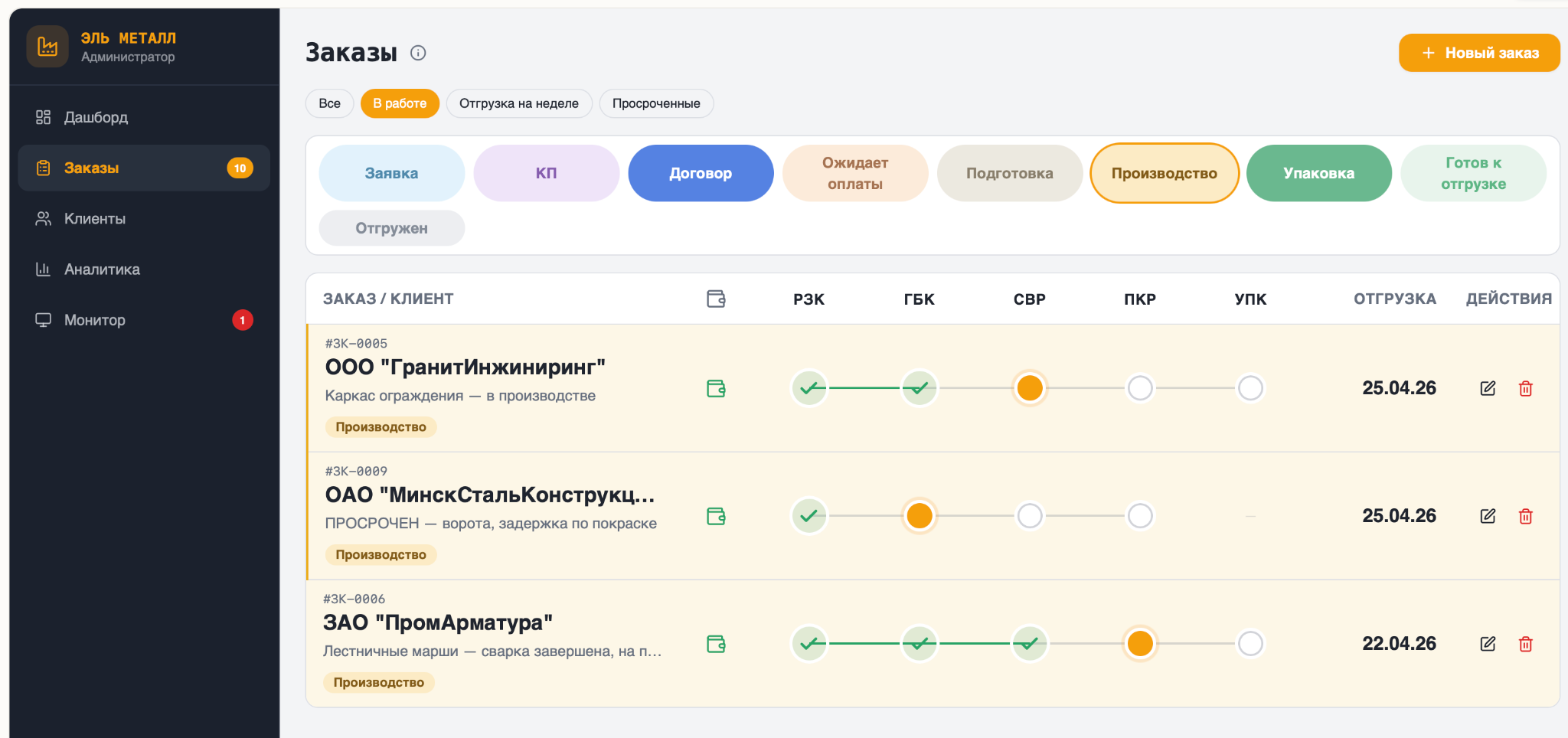Filter by Подготовка stage
The image size is (1568, 738).
click(1010, 173)
